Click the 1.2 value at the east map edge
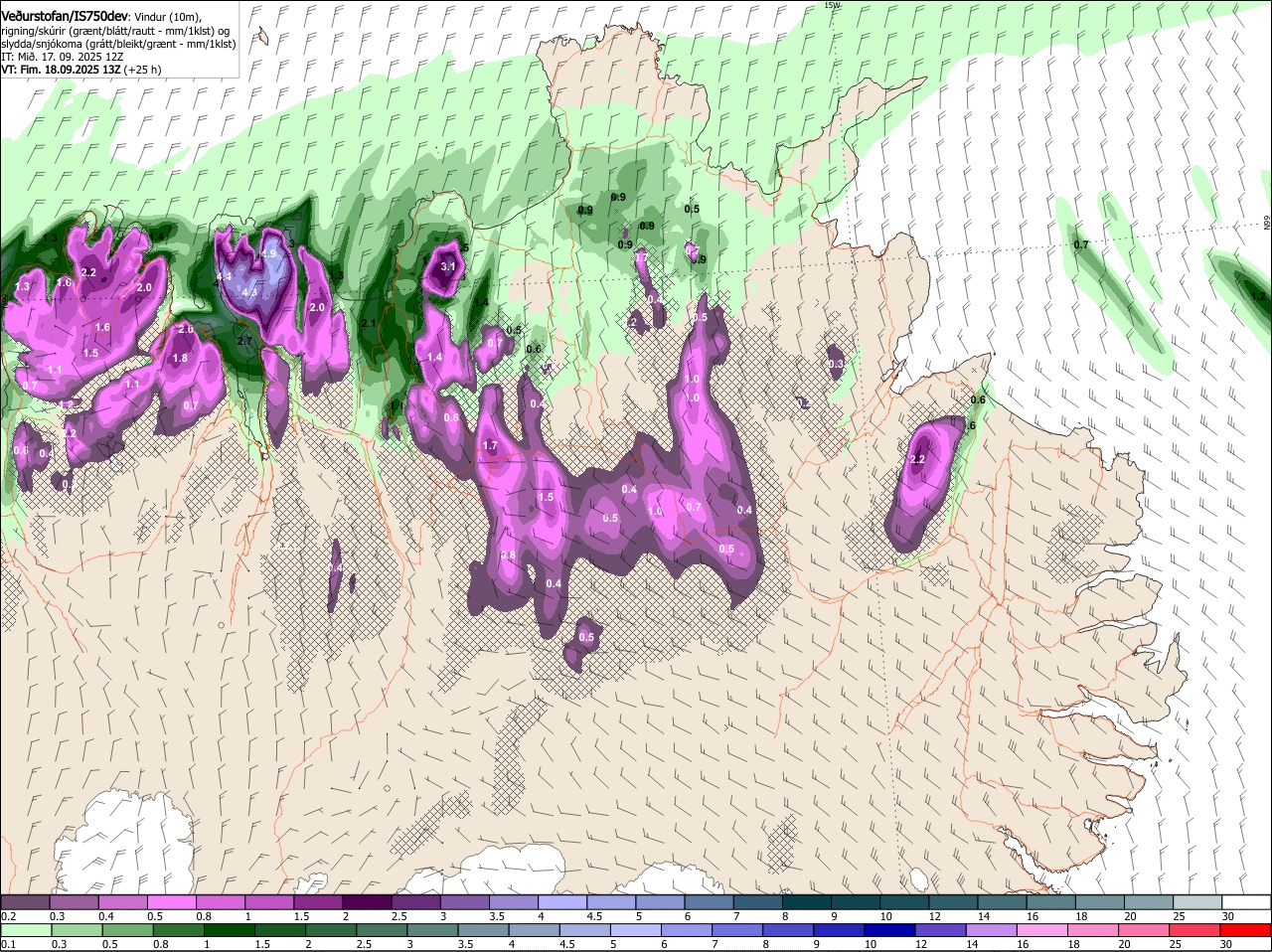 point(1258,296)
